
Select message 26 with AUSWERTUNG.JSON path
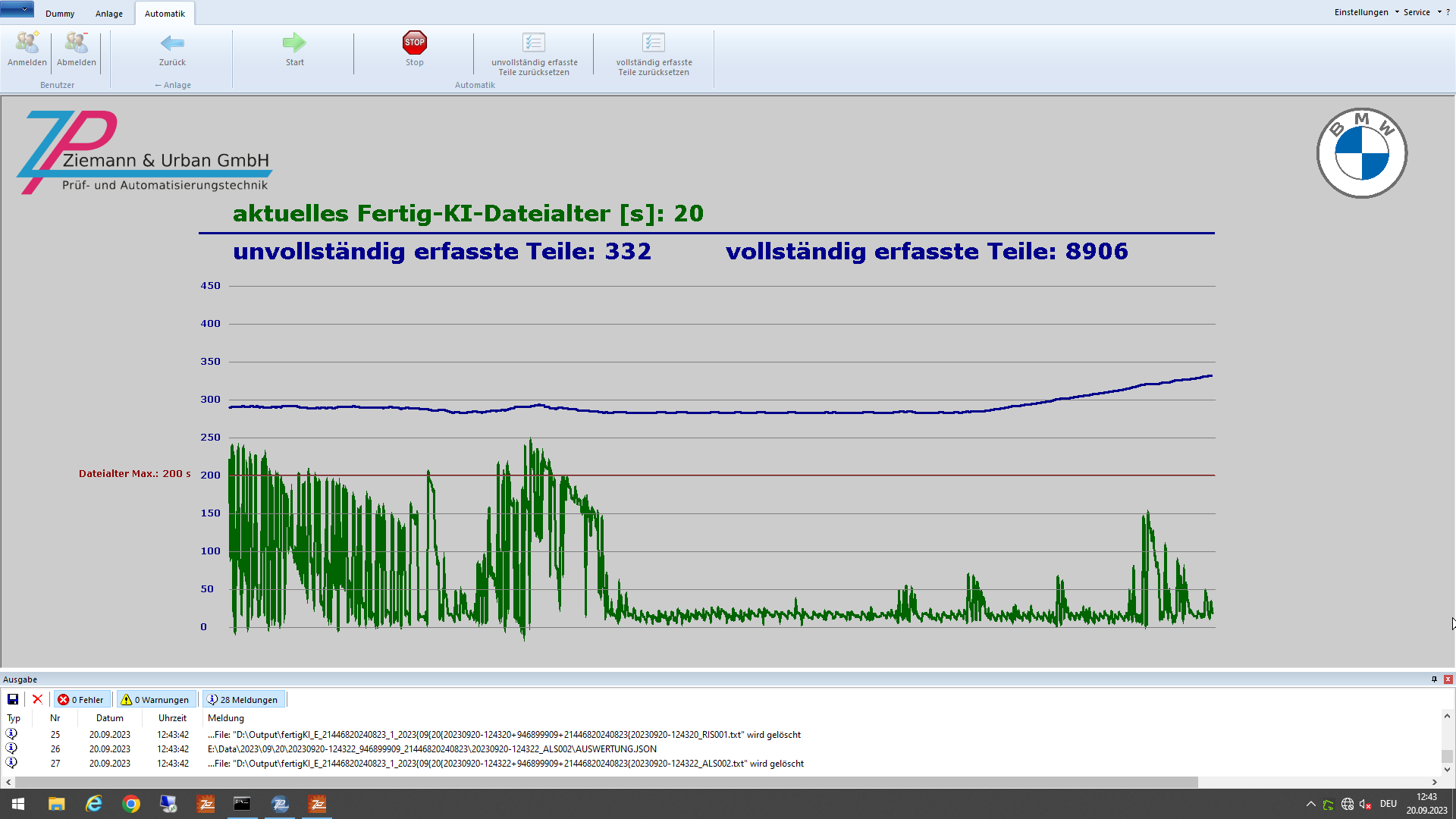pyautogui.click(x=720, y=748)
